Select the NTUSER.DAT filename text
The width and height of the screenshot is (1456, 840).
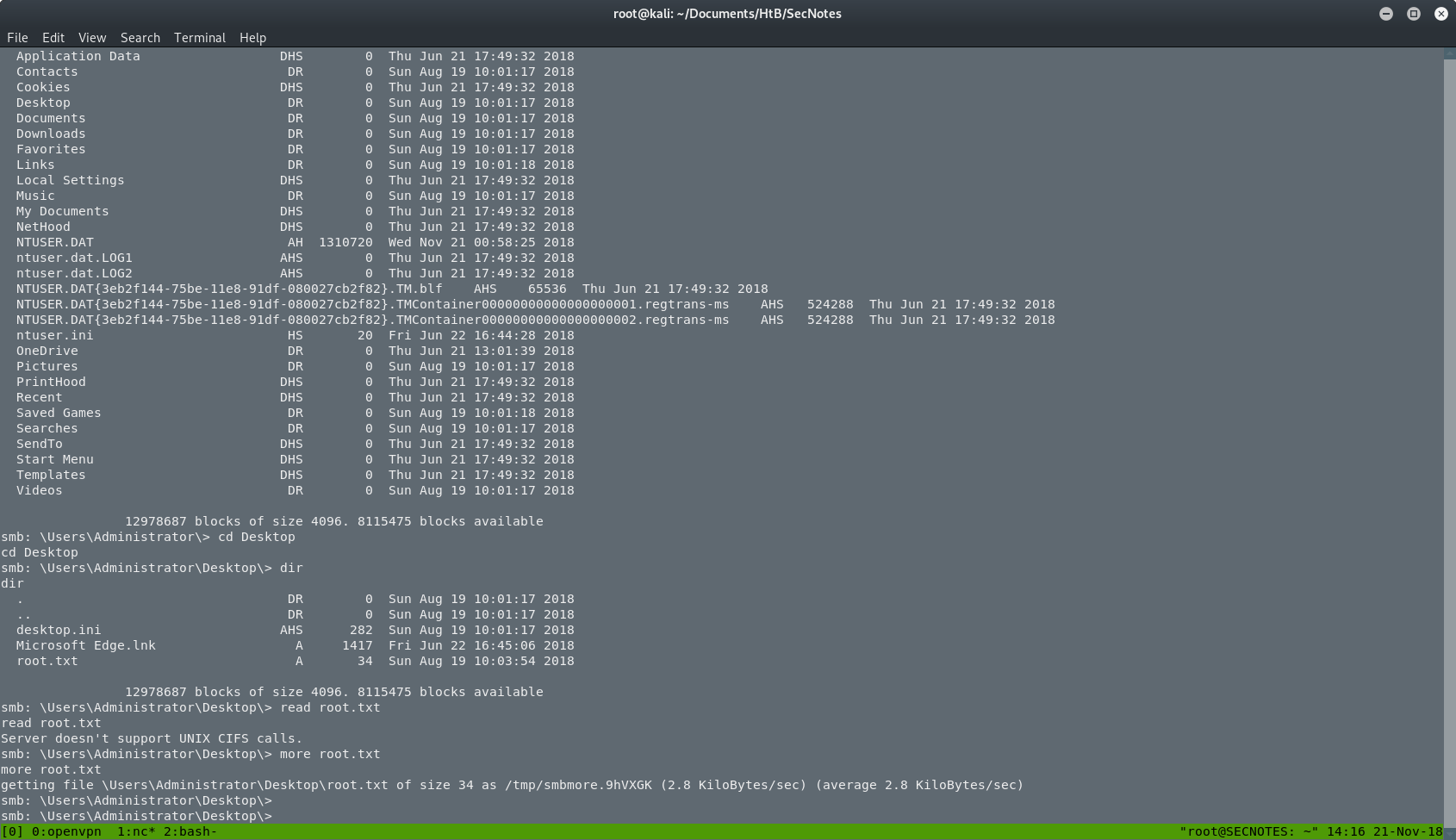[x=54, y=242]
